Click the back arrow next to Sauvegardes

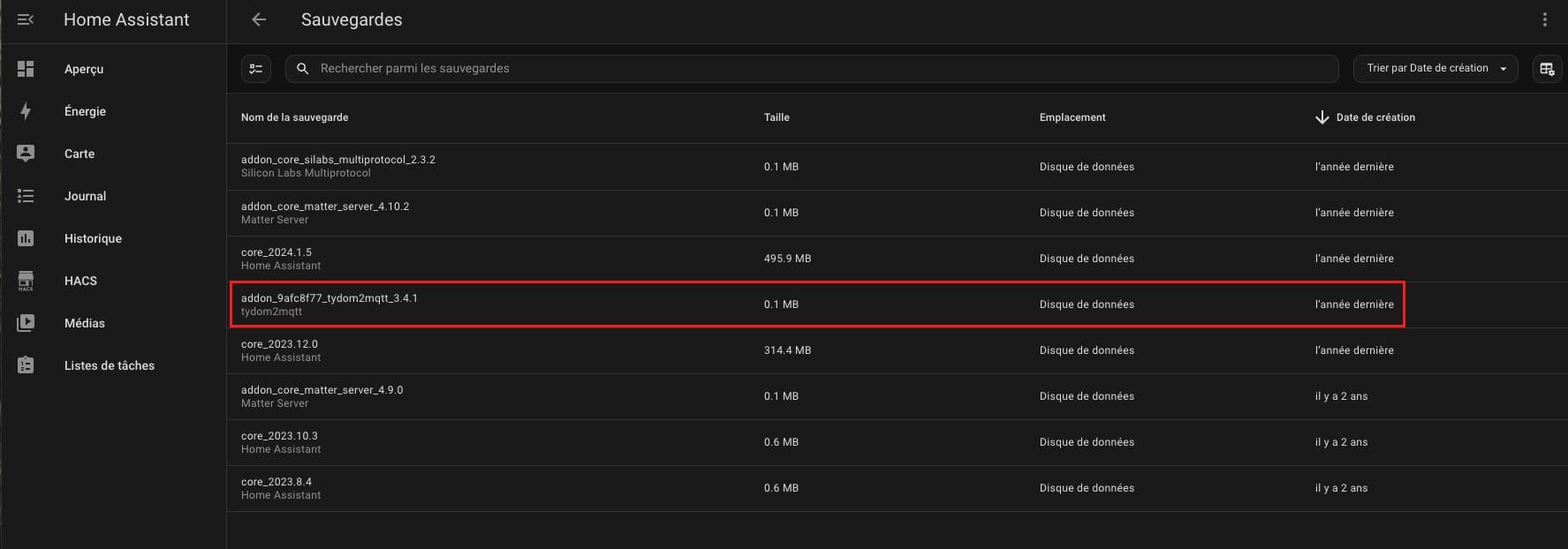[259, 19]
